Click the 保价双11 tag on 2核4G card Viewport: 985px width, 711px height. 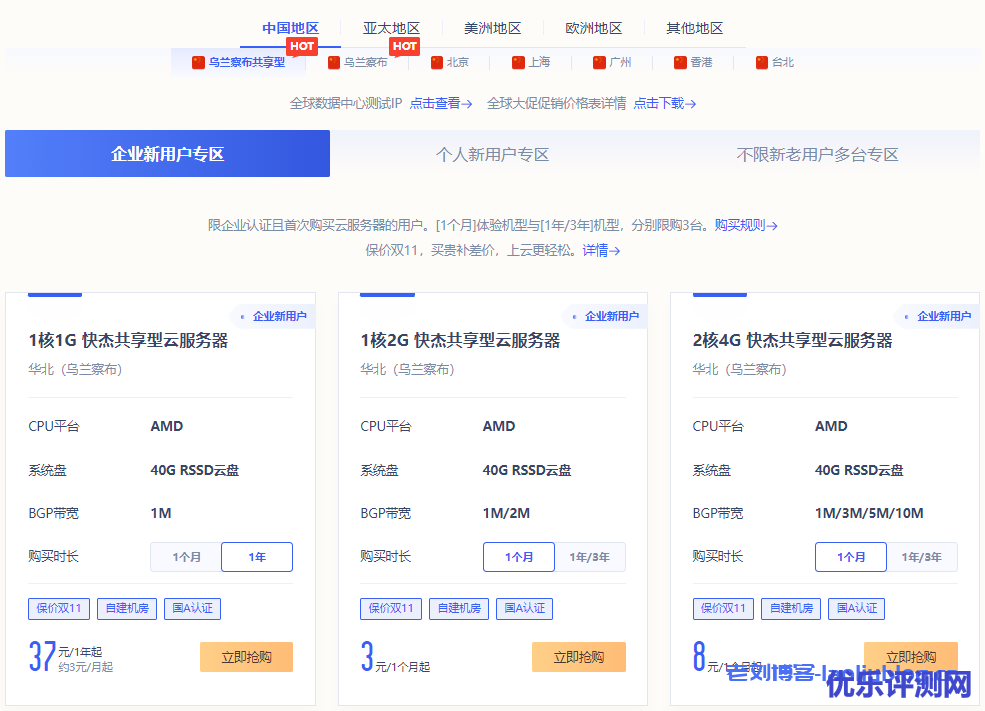[723, 608]
